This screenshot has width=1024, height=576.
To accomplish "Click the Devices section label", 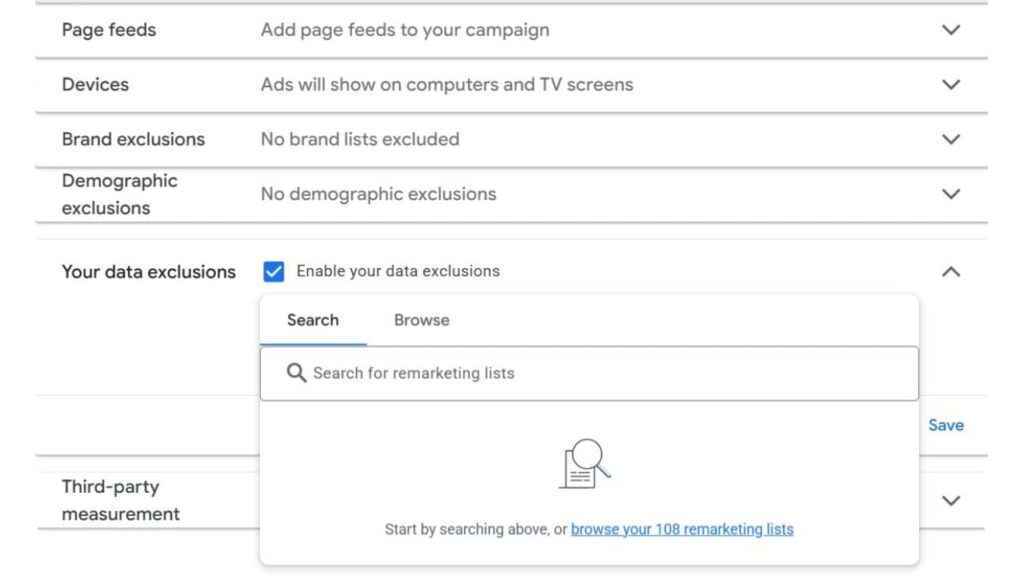I will tap(95, 84).
